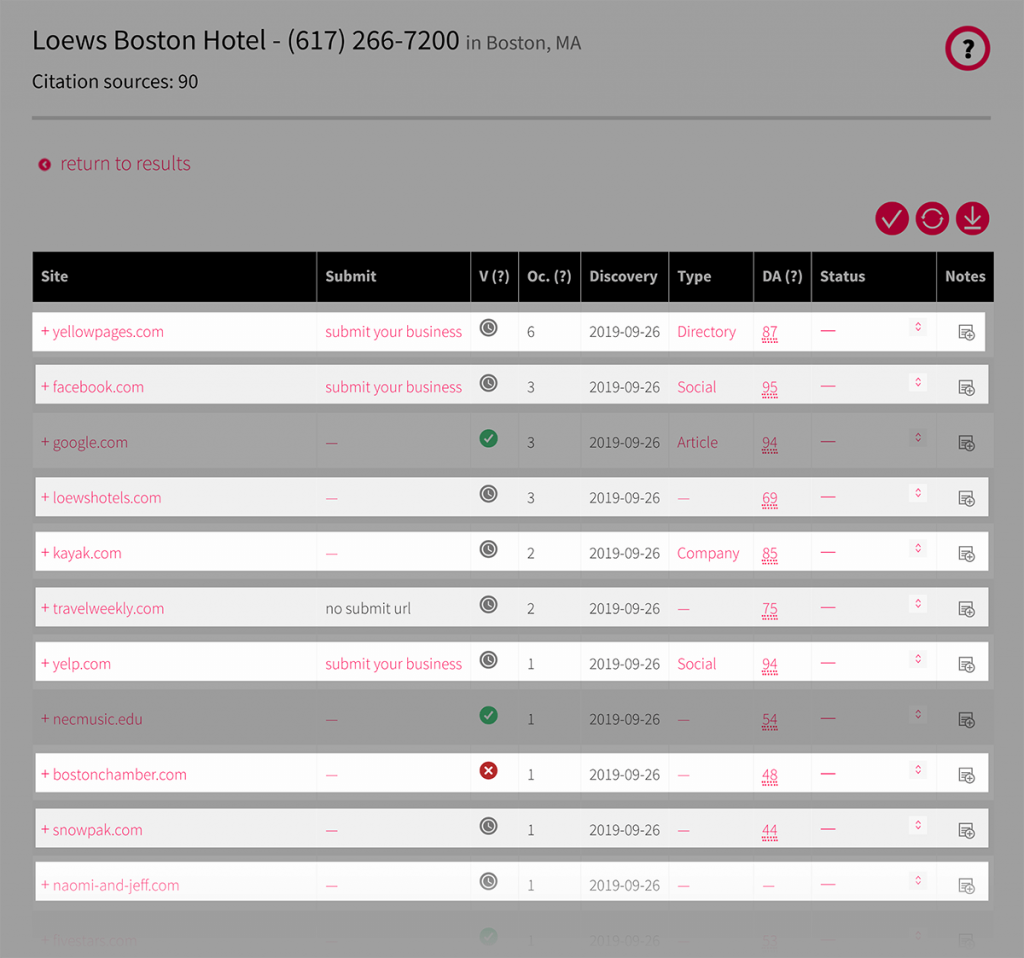Viewport: 1024px width, 958px height.
Task: Add a note for yellowpages.com row
Action: pyautogui.click(x=966, y=332)
